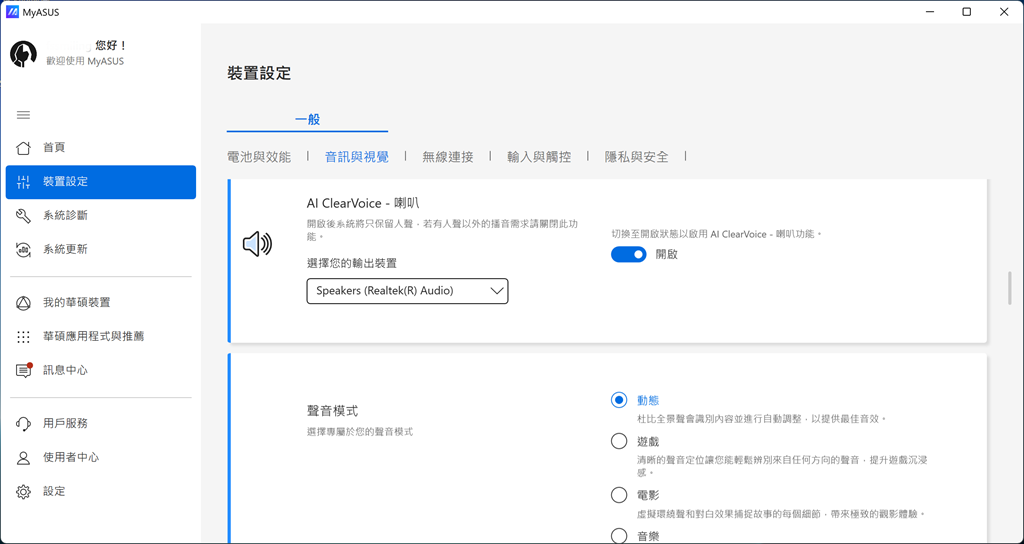Click the home icon beside 首頁
The height and width of the screenshot is (544, 1024).
pyautogui.click(x=24, y=148)
